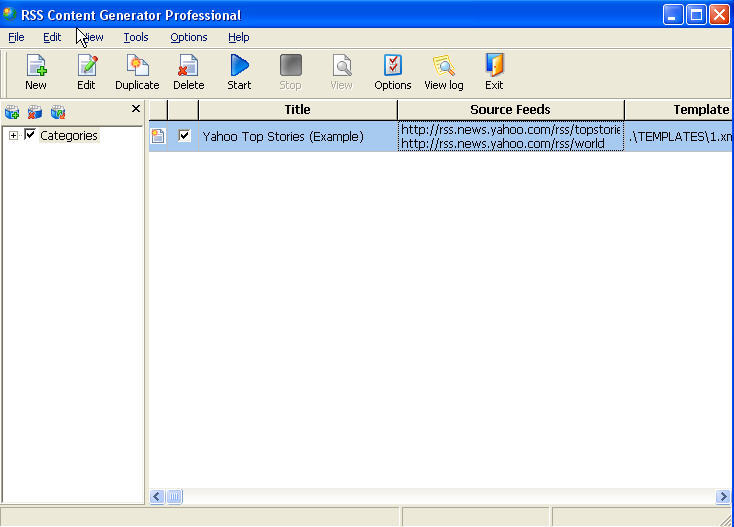Delete category icon in sidebar
This screenshot has width=734, height=527.
tap(35, 112)
